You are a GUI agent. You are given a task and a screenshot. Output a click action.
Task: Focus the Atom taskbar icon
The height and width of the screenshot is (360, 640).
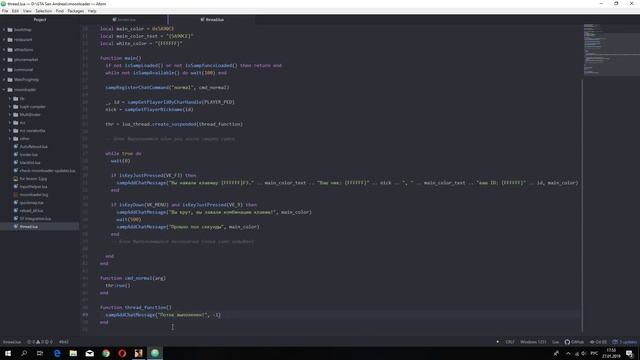(155, 353)
